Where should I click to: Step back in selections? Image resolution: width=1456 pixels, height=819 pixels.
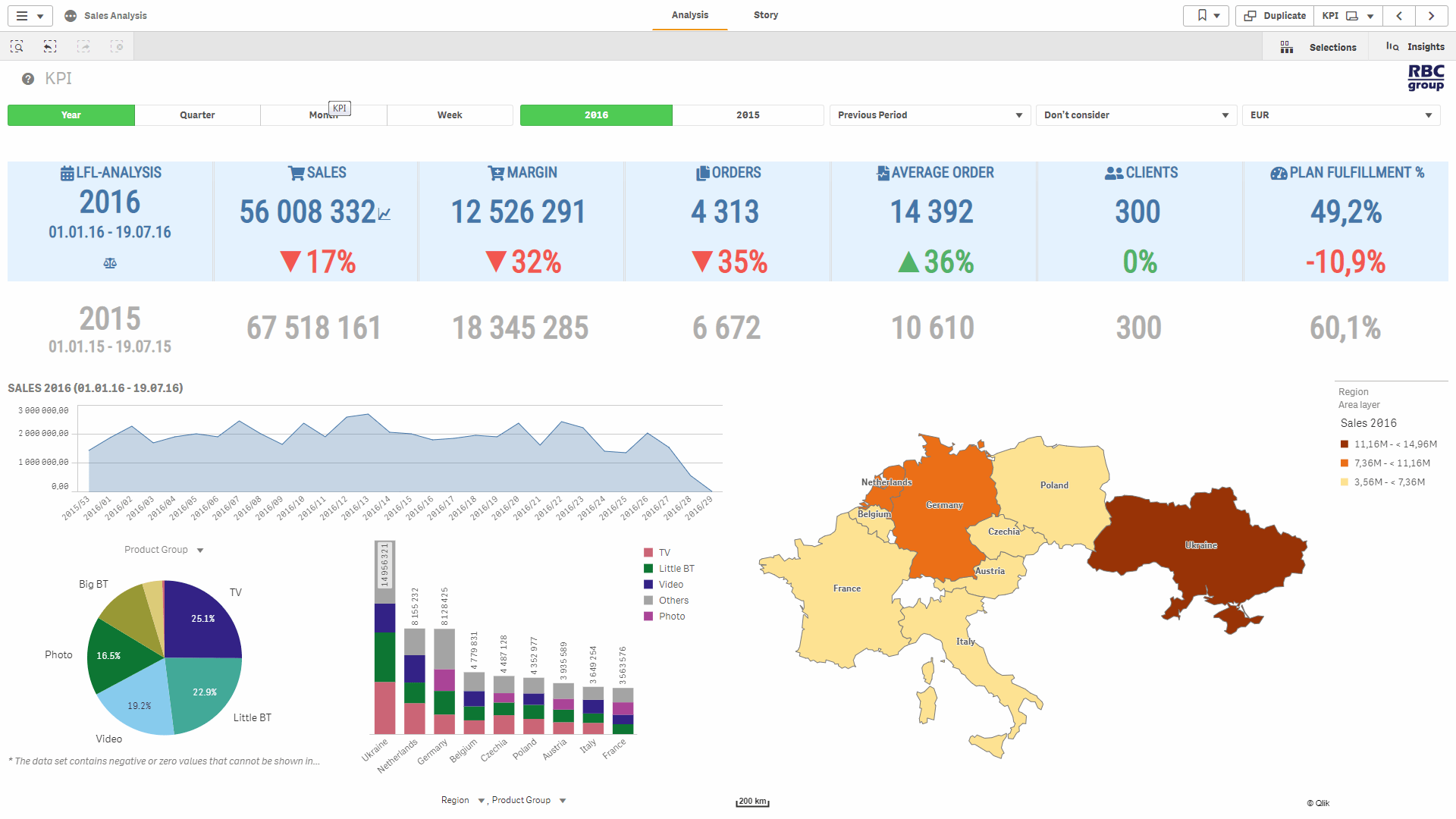tap(50, 47)
